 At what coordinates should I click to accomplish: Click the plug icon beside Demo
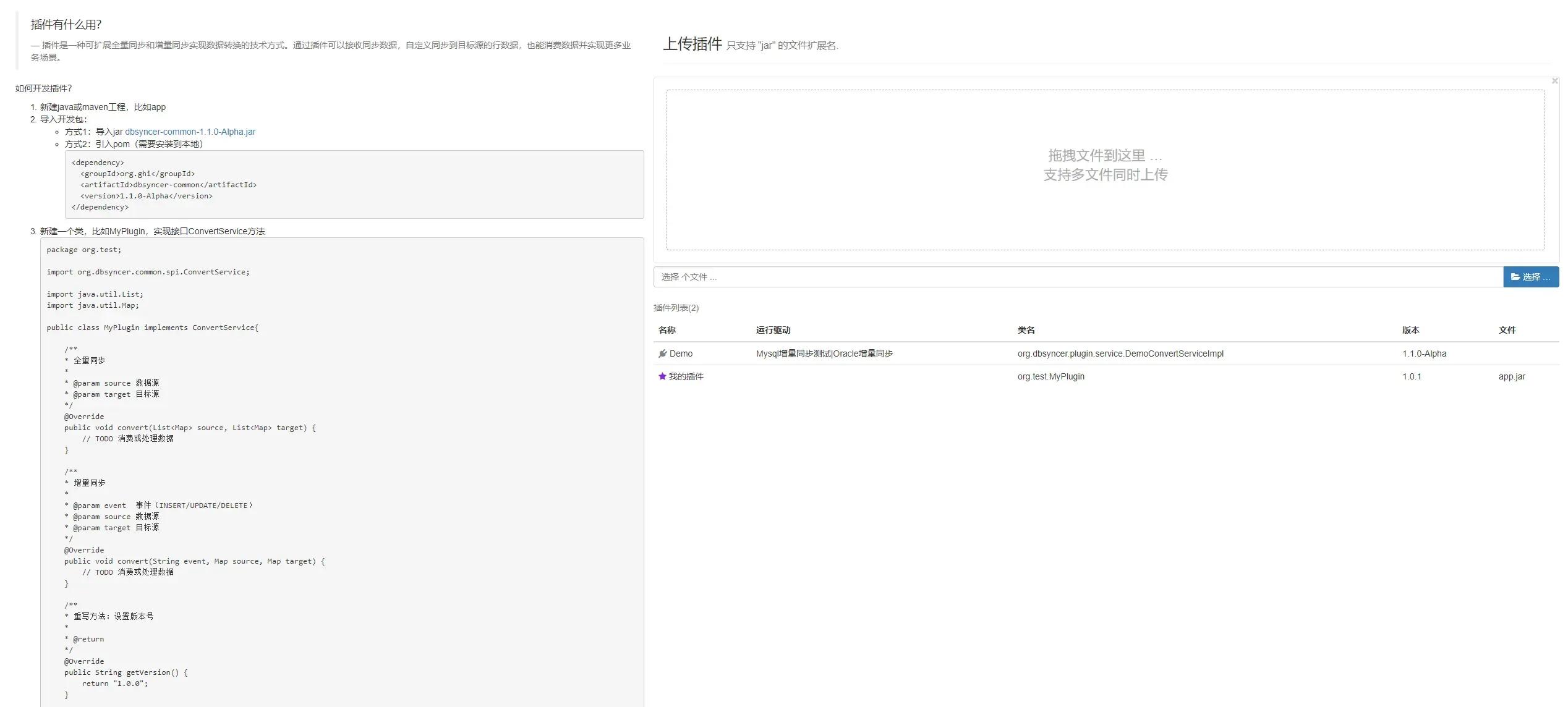point(662,353)
